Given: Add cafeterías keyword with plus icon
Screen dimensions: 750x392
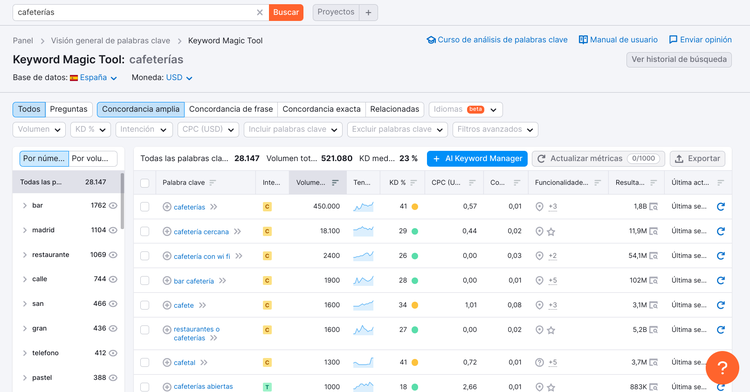Looking at the screenshot, I should tap(167, 207).
